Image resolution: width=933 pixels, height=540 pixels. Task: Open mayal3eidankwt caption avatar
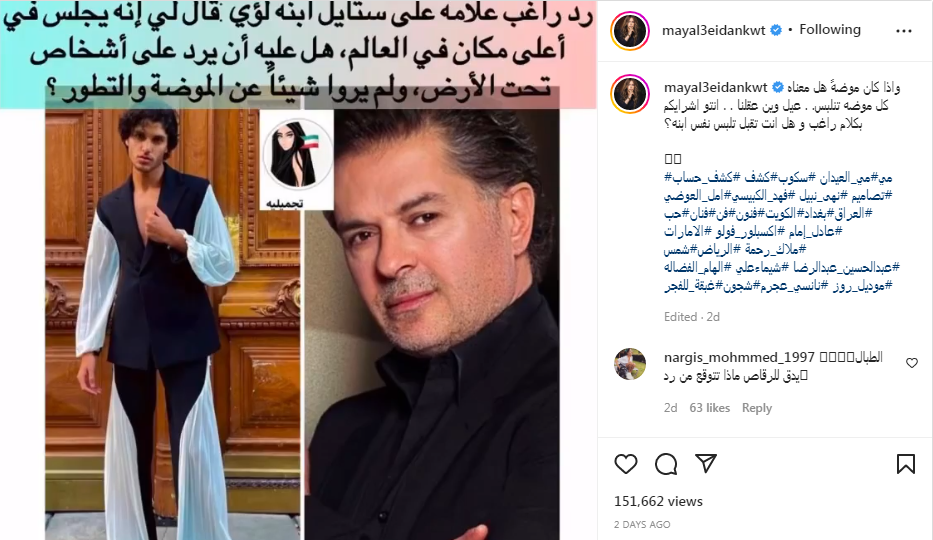630,94
